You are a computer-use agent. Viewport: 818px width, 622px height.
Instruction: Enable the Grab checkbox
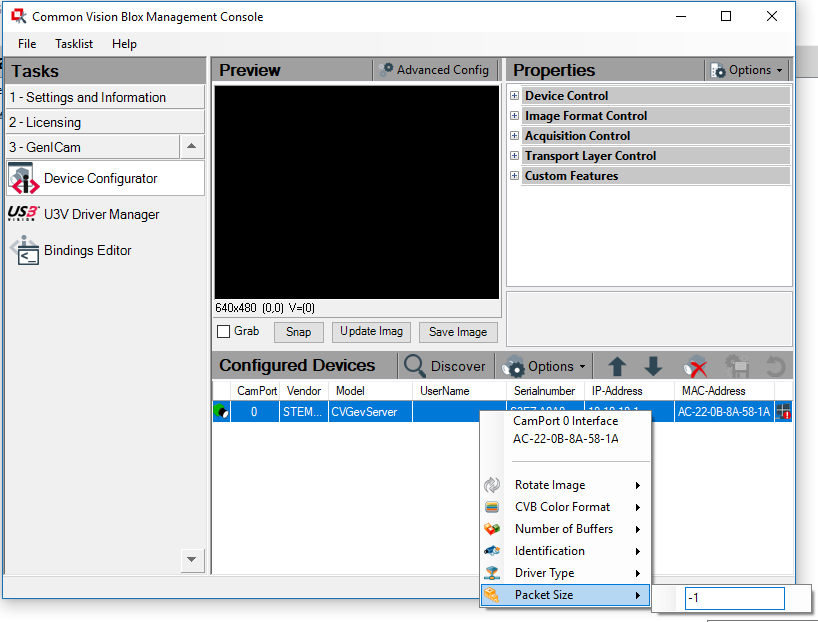223,331
